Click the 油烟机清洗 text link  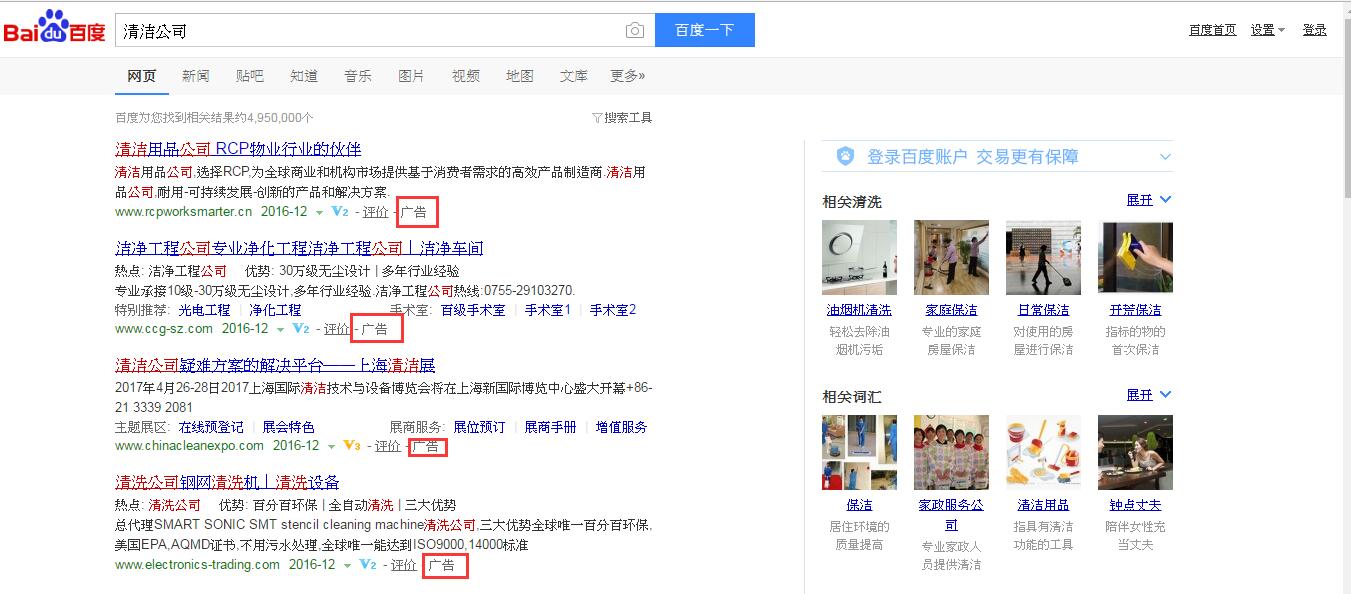click(859, 310)
